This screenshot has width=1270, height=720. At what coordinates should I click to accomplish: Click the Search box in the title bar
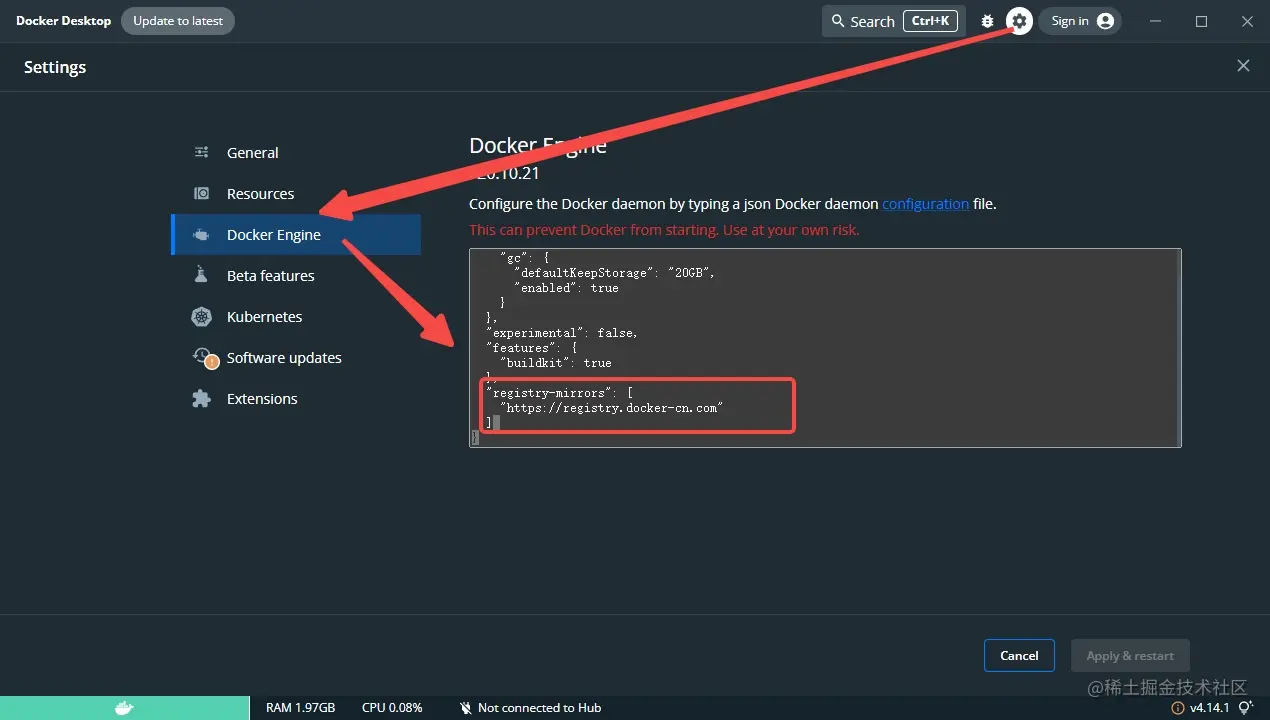tap(894, 21)
